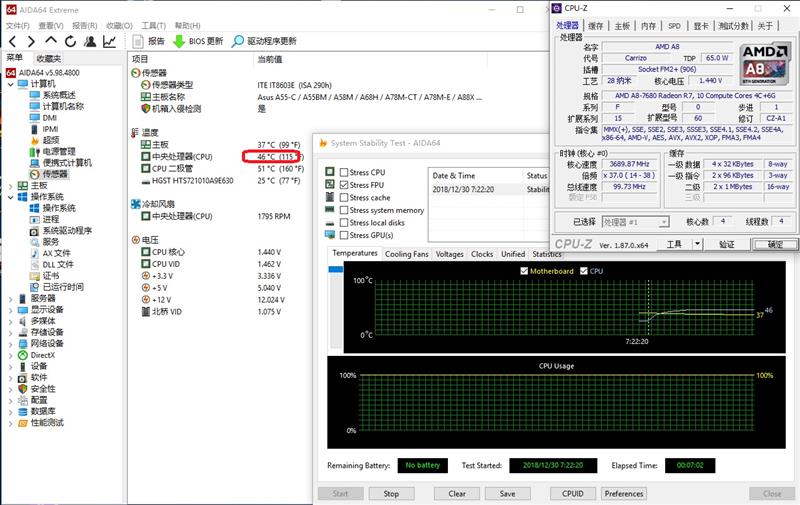Viewport: 800px width, 505px height.
Task: Enable the Stress CPU checkbox
Action: pos(344,172)
